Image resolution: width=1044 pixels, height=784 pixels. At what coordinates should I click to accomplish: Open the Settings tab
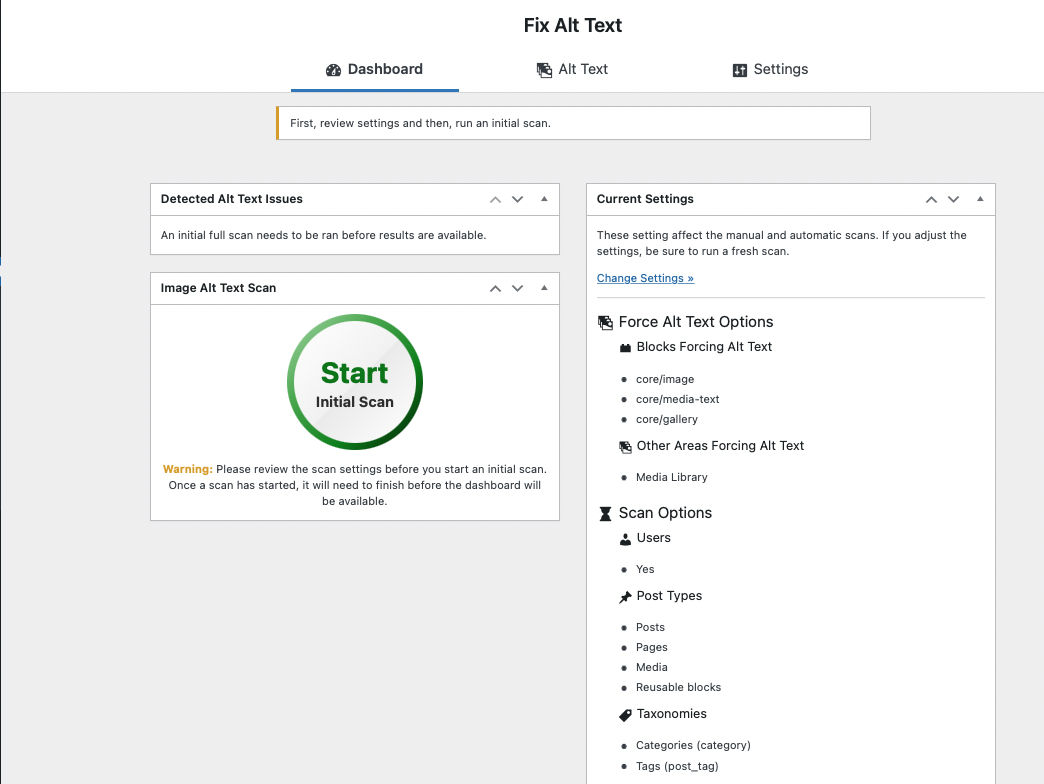770,70
